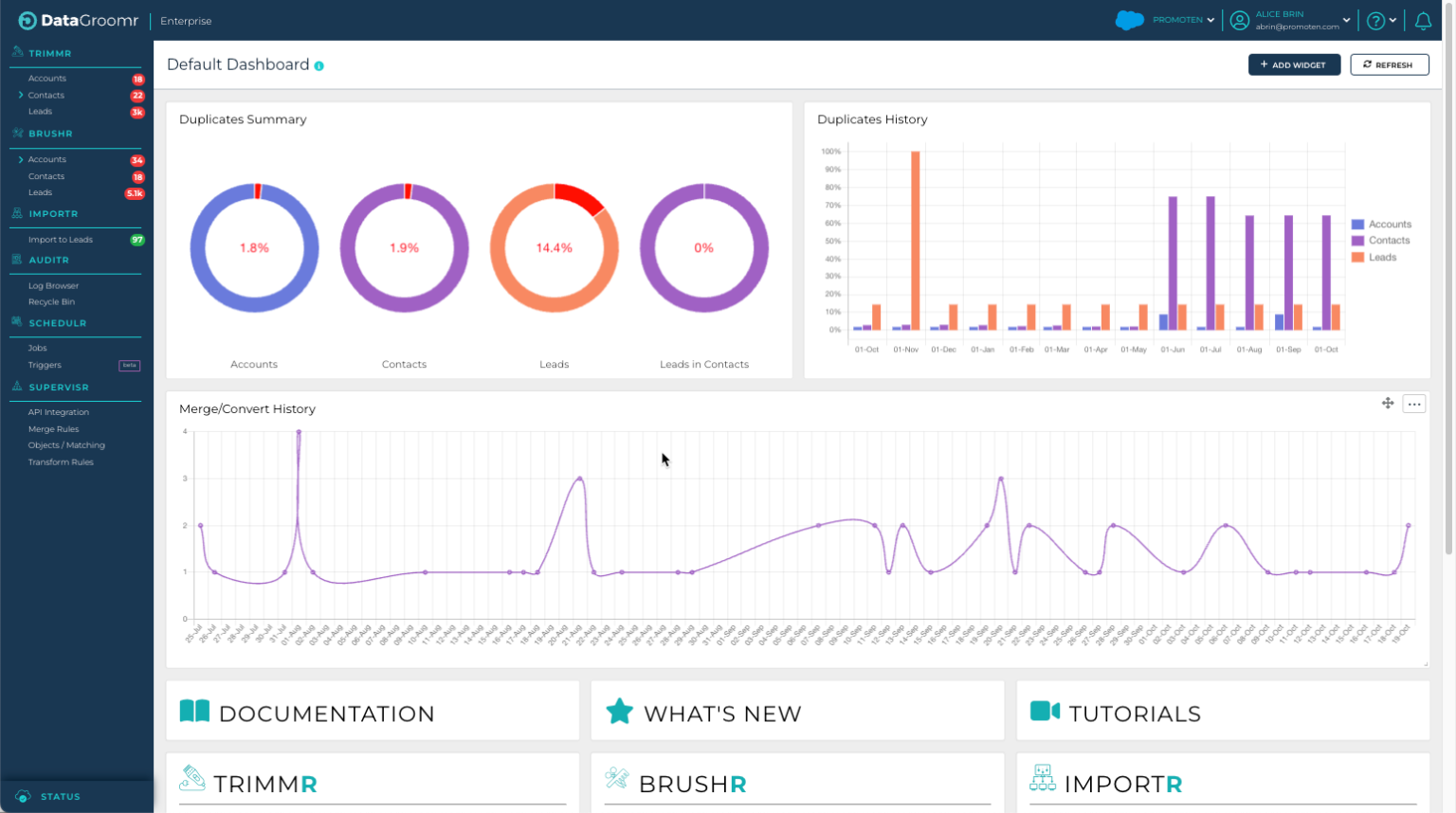Click the notification bell icon
This screenshot has width=1456, height=813.
pos(1423,20)
